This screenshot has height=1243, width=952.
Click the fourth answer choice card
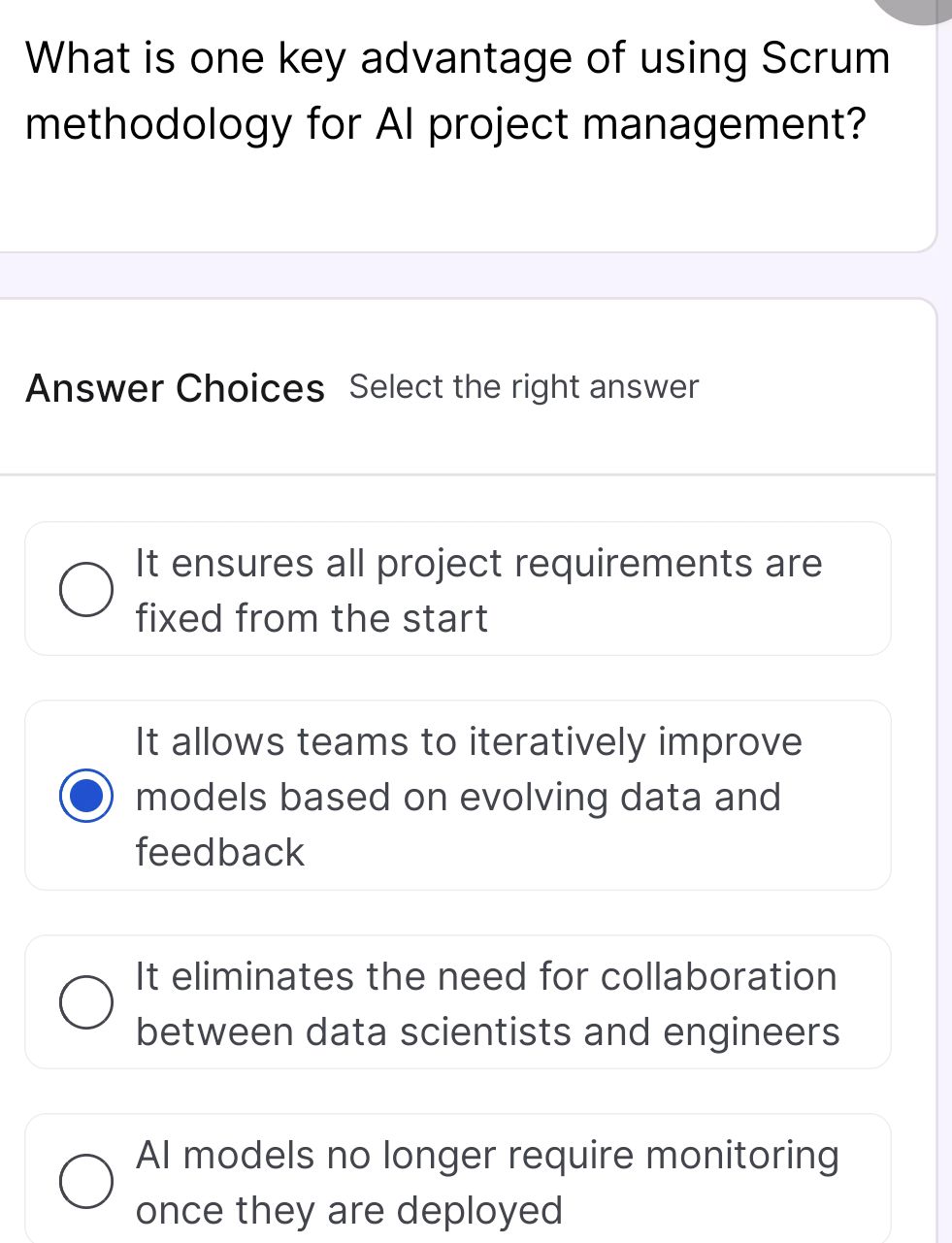(457, 1176)
